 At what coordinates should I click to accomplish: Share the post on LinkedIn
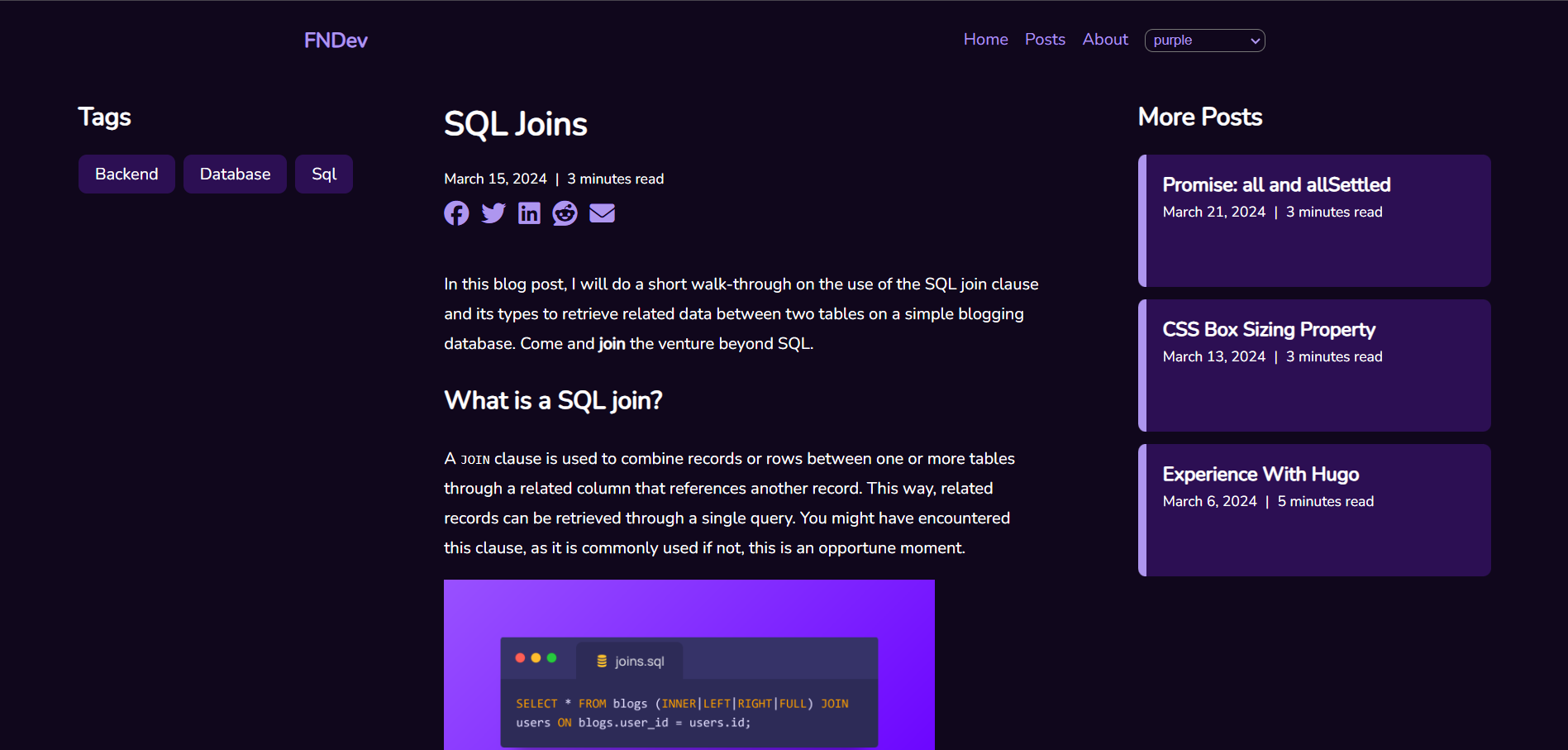coord(528,213)
